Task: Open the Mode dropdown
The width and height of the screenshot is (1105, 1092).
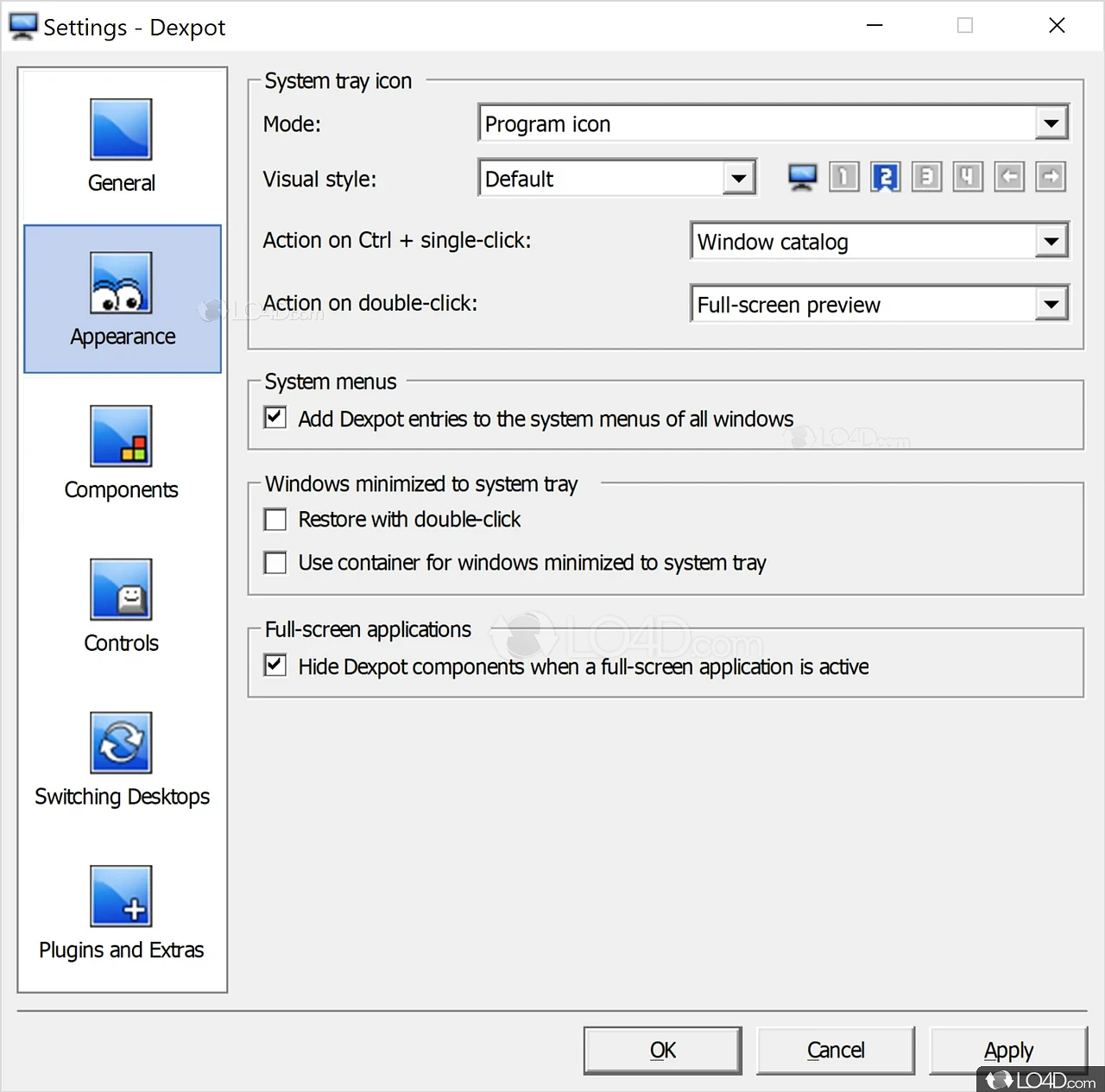Action: coord(1051,123)
